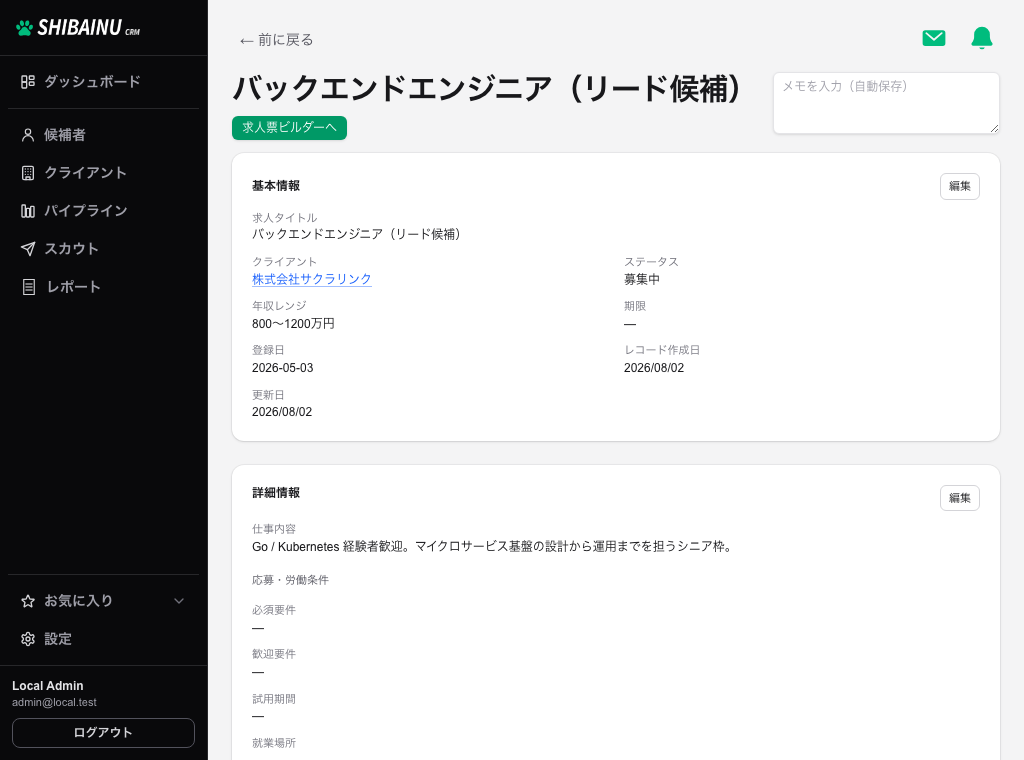Open the mail envelope icon
Viewport: 1024px width, 760px height.
pyautogui.click(x=933, y=39)
